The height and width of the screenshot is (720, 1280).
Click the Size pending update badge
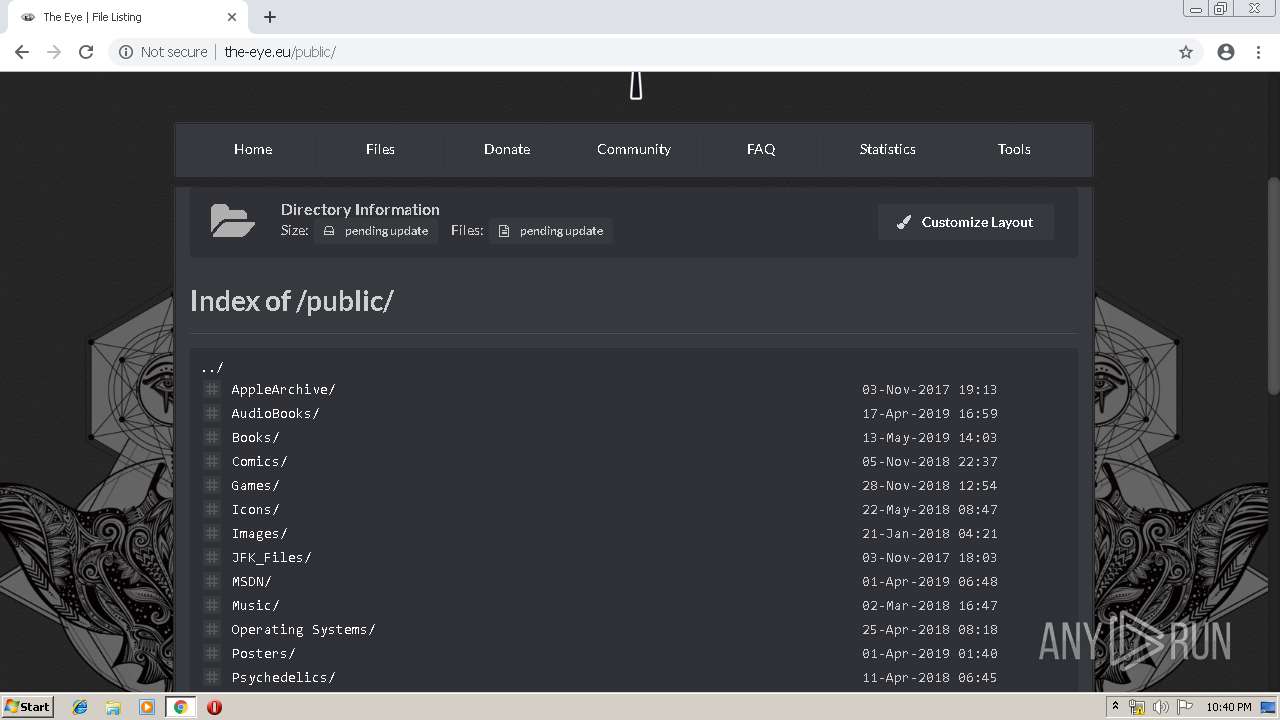pos(376,231)
